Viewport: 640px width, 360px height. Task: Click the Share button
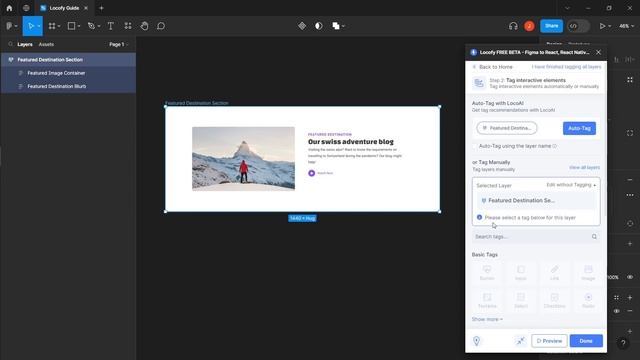tap(551, 26)
